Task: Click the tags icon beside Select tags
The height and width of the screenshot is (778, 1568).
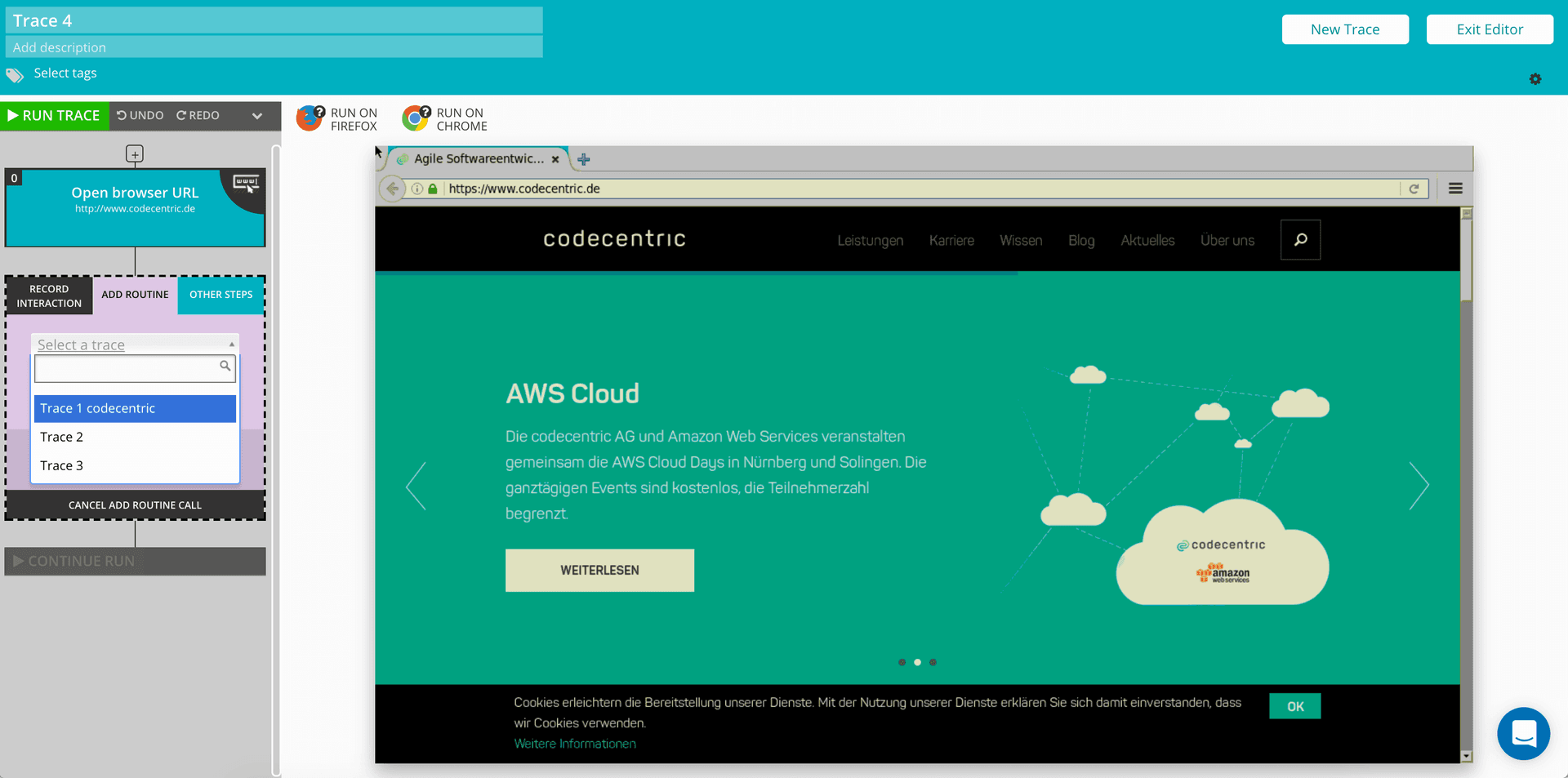Action: (x=15, y=75)
